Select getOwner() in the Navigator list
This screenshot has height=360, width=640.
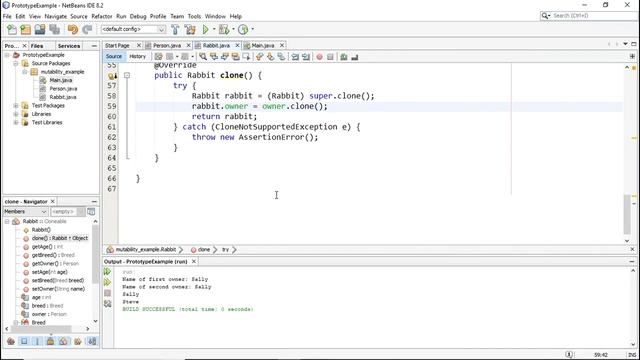[55, 264]
